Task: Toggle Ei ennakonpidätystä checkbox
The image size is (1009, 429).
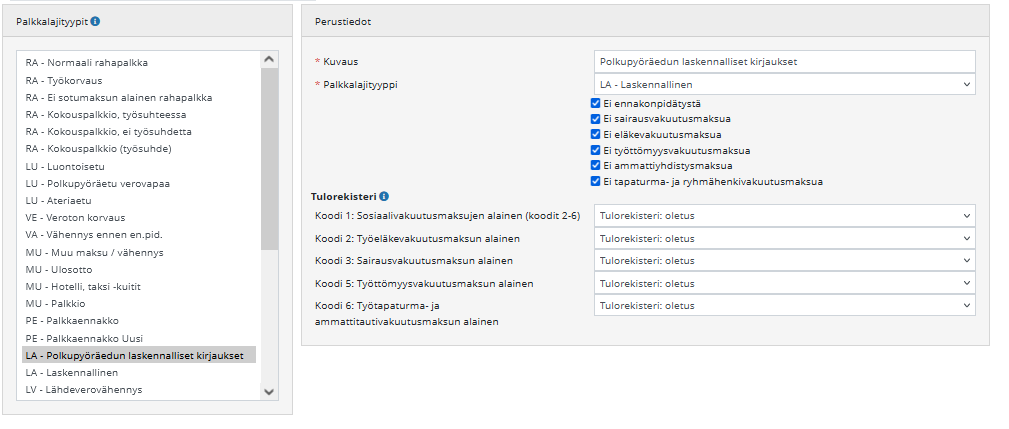Action: pos(596,103)
